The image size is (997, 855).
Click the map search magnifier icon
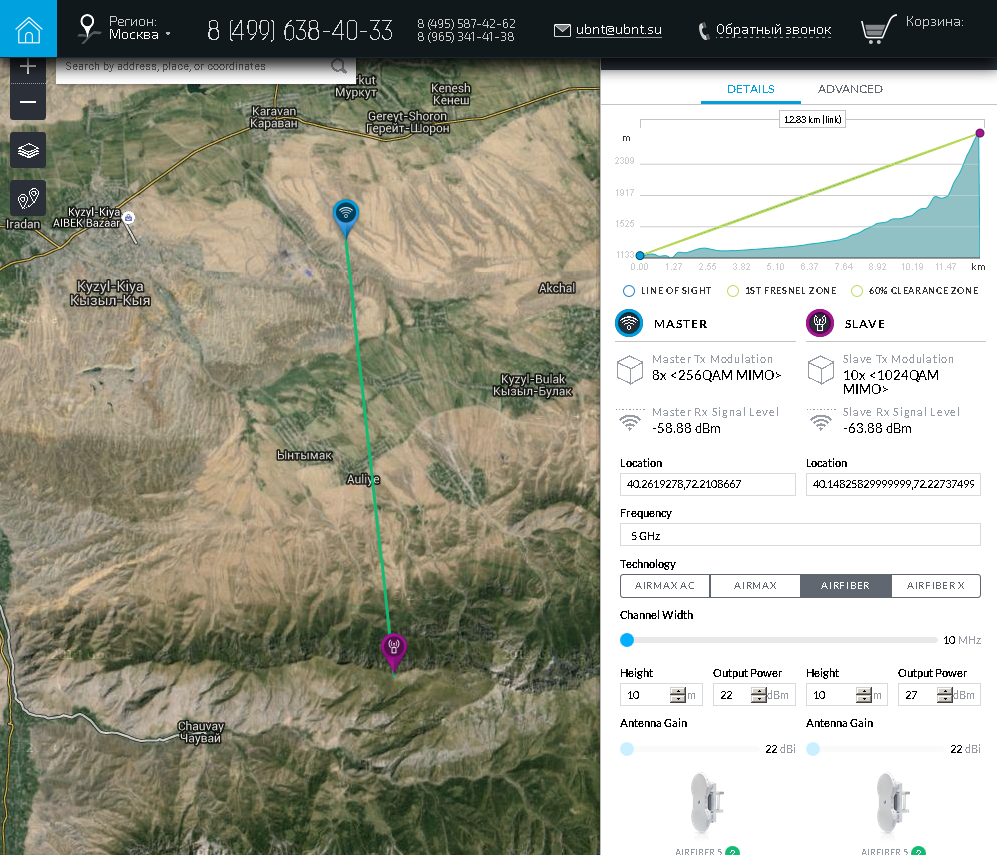(x=339, y=67)
